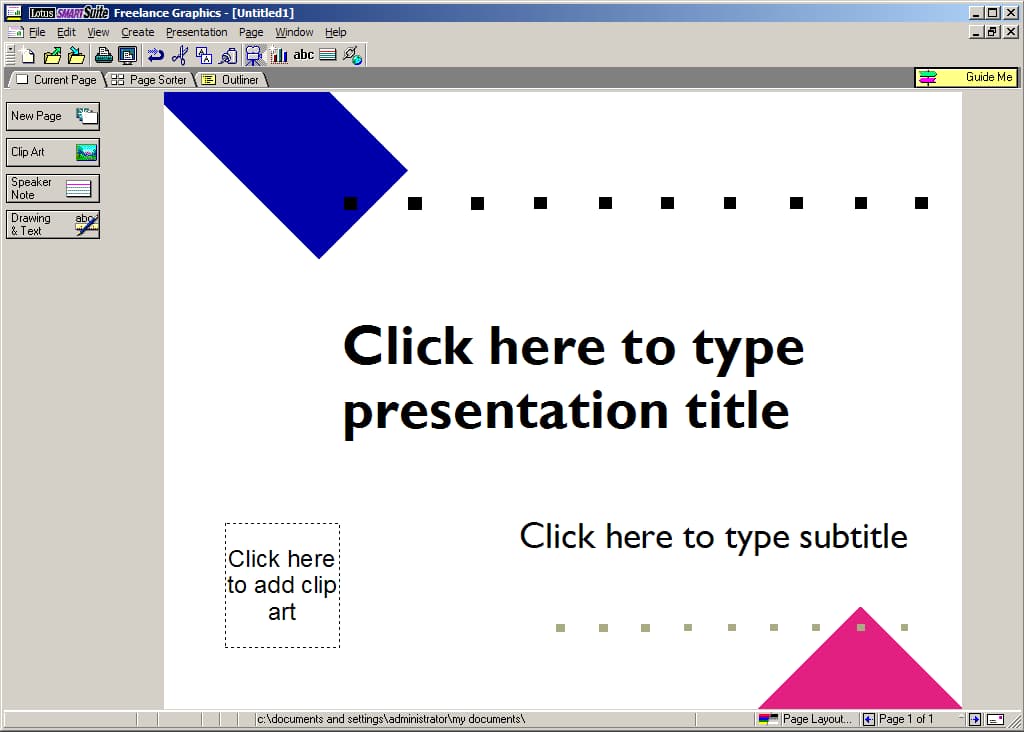The height and width of the screenshot is (732, 1024).
Task: Open Page Layout selector in status bar
Action: pyautogui.click(x=817, y=719)
